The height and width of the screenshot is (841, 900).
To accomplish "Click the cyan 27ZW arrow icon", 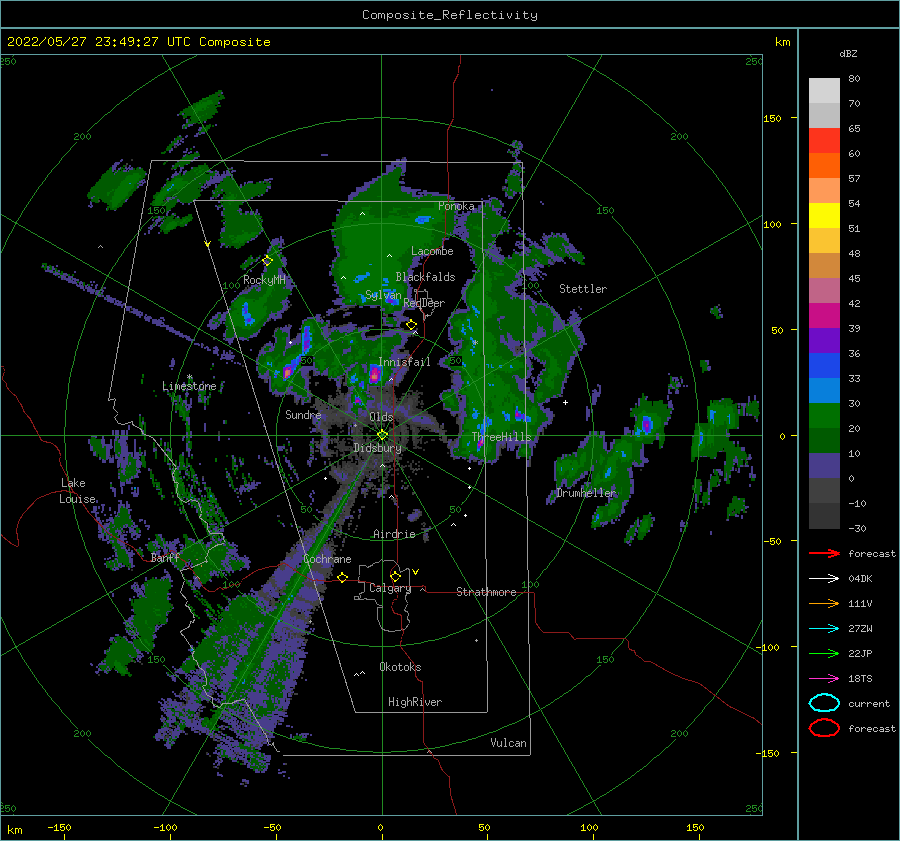I will [x=824, y=629].
